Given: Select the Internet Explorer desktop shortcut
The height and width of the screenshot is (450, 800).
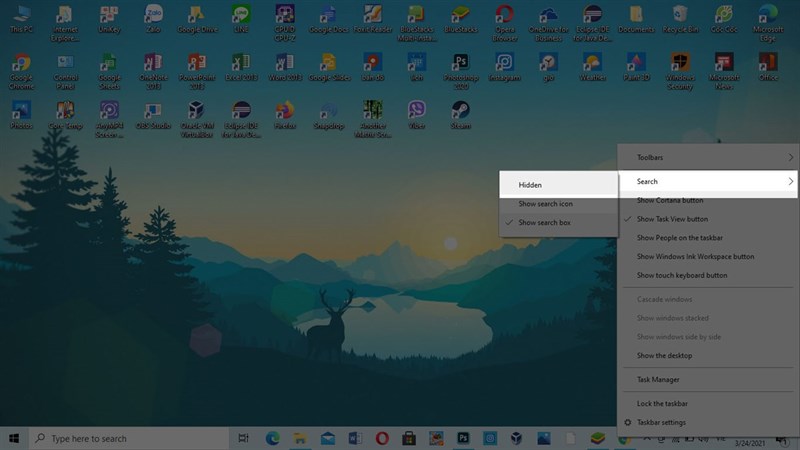Looking at the screenshot, I should [x=65, y=23].
